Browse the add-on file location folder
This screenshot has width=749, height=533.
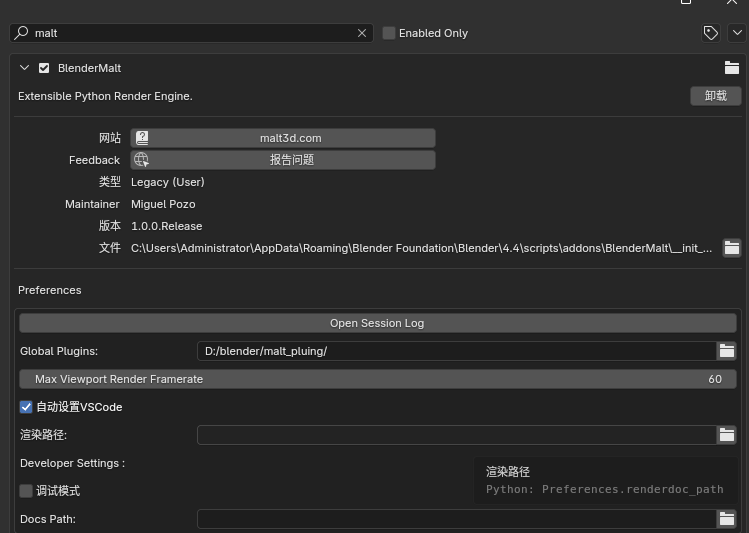tap(731, 248)
